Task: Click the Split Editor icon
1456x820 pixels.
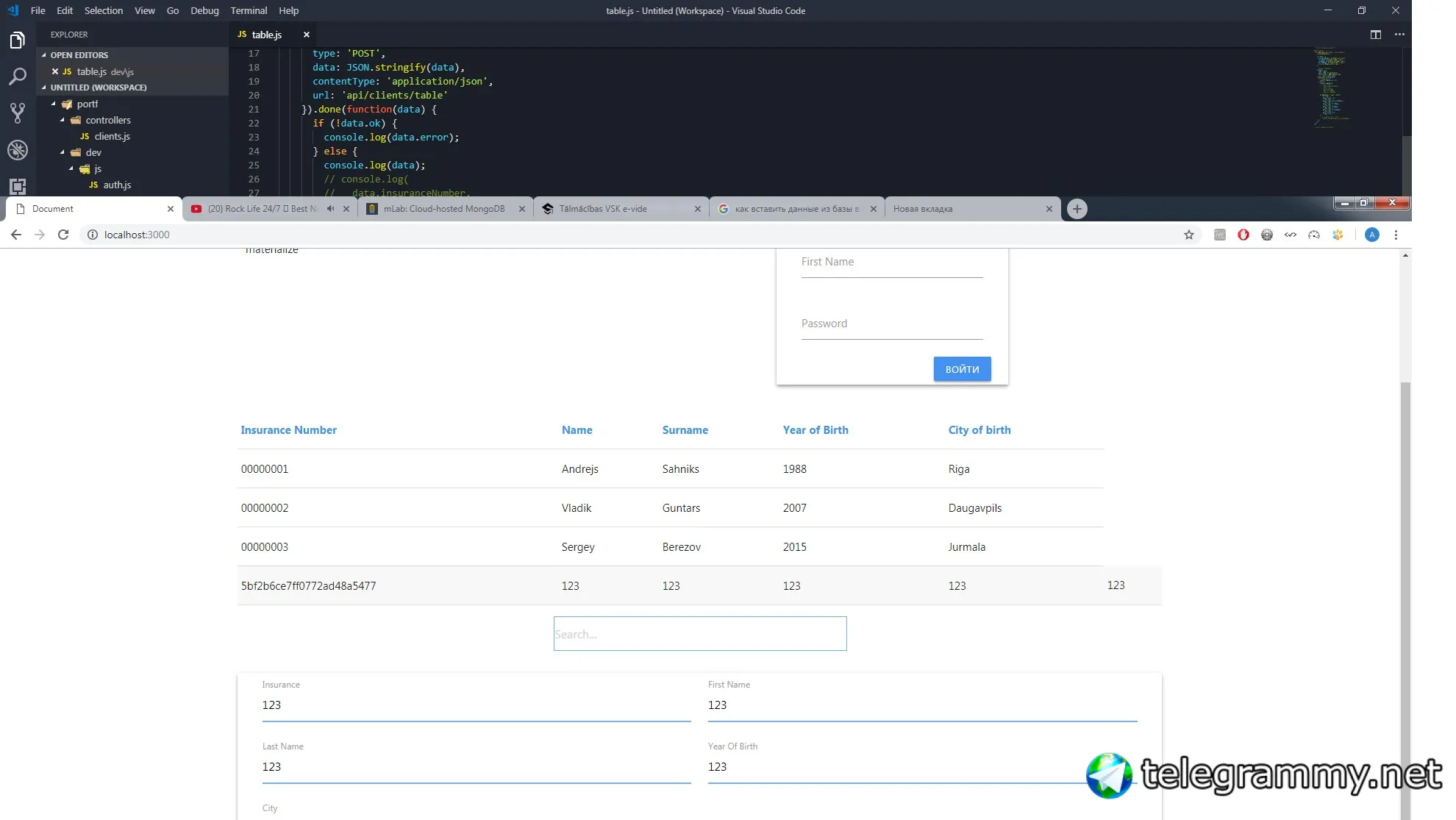Action: point(1375,35)
